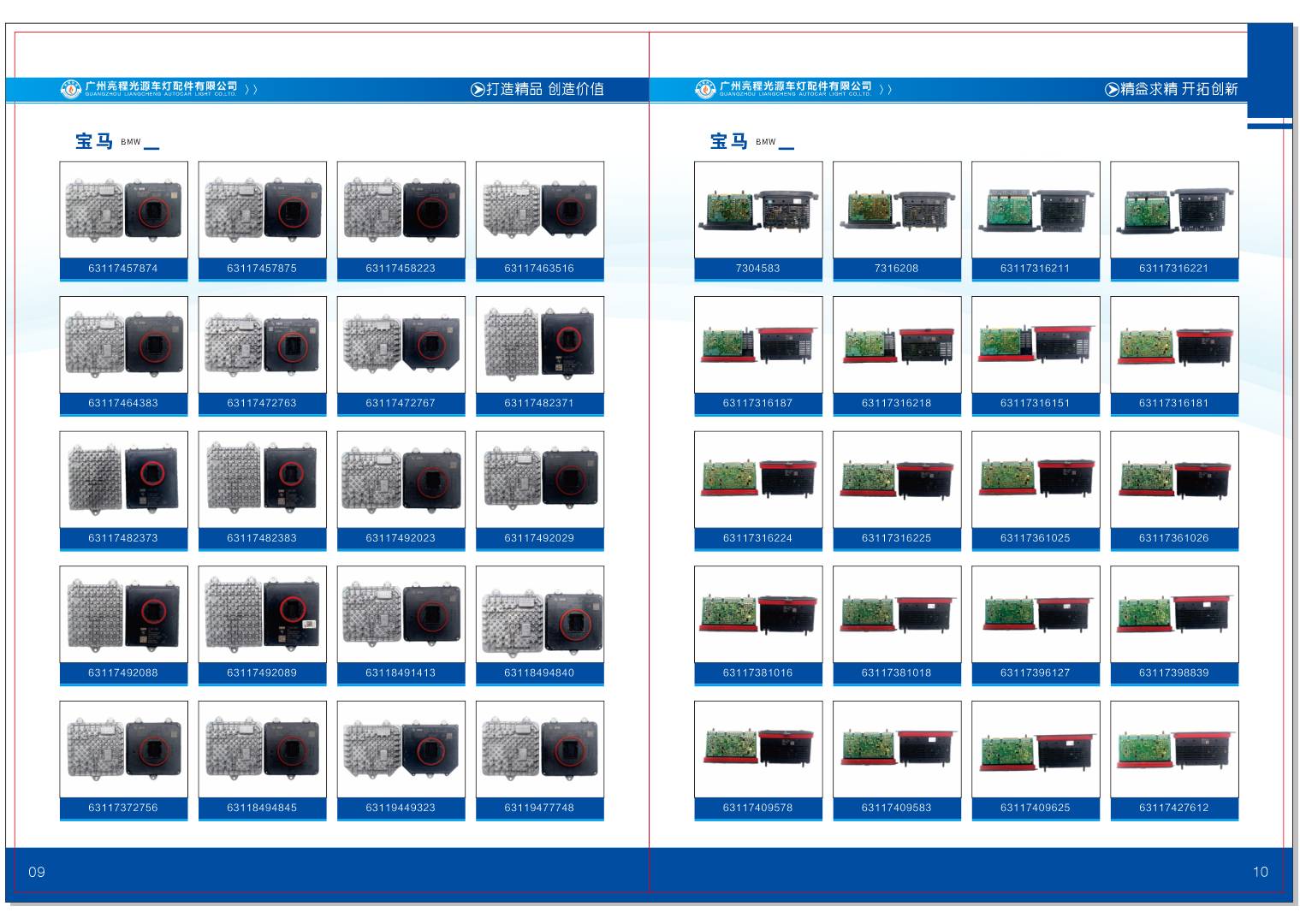
Task: Click the 宝马 BMW heading on right page
Action: click(742, 141)
